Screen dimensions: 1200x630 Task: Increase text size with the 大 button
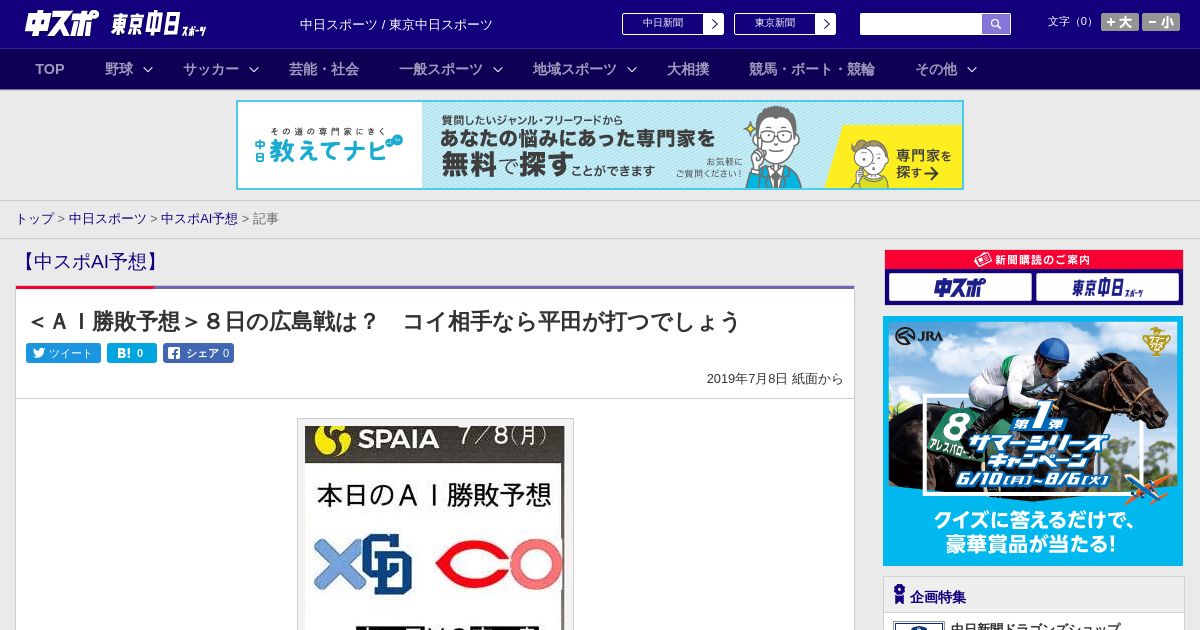click(1120, 22)
